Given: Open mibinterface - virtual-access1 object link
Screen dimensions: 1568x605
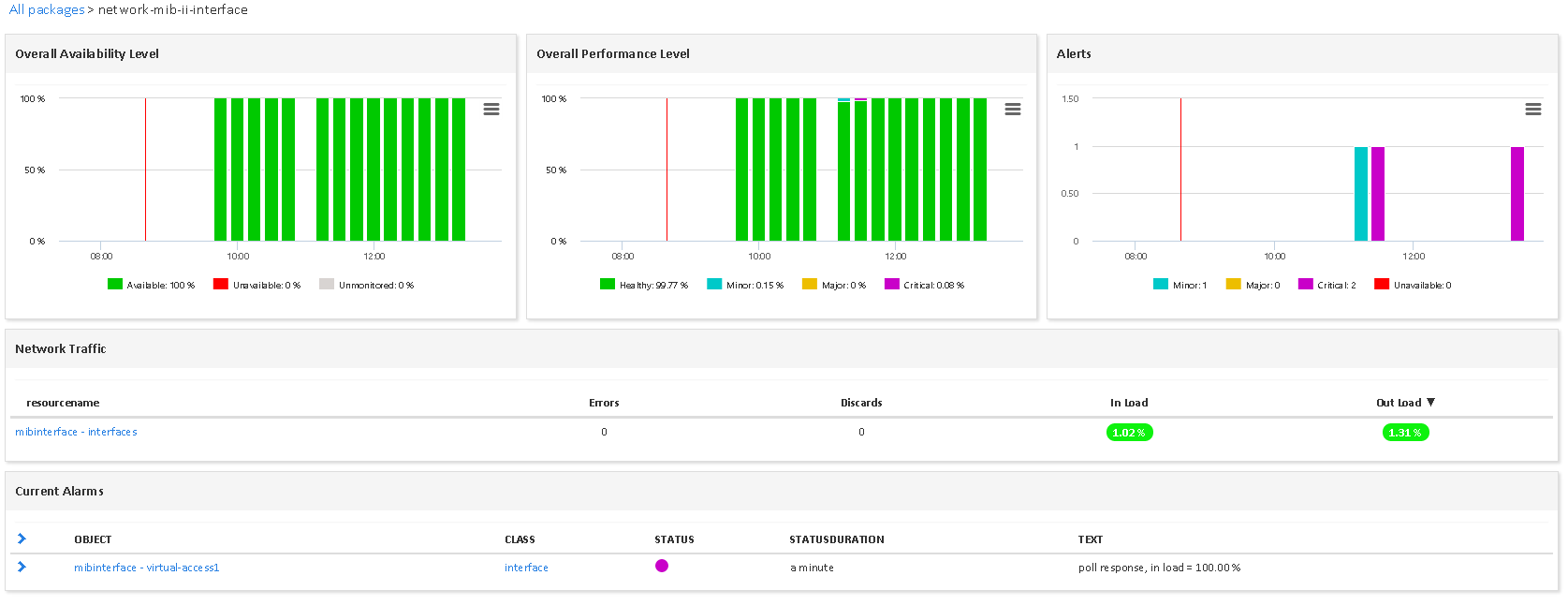Looking at the screenshot, I should (x=146, y=568).
